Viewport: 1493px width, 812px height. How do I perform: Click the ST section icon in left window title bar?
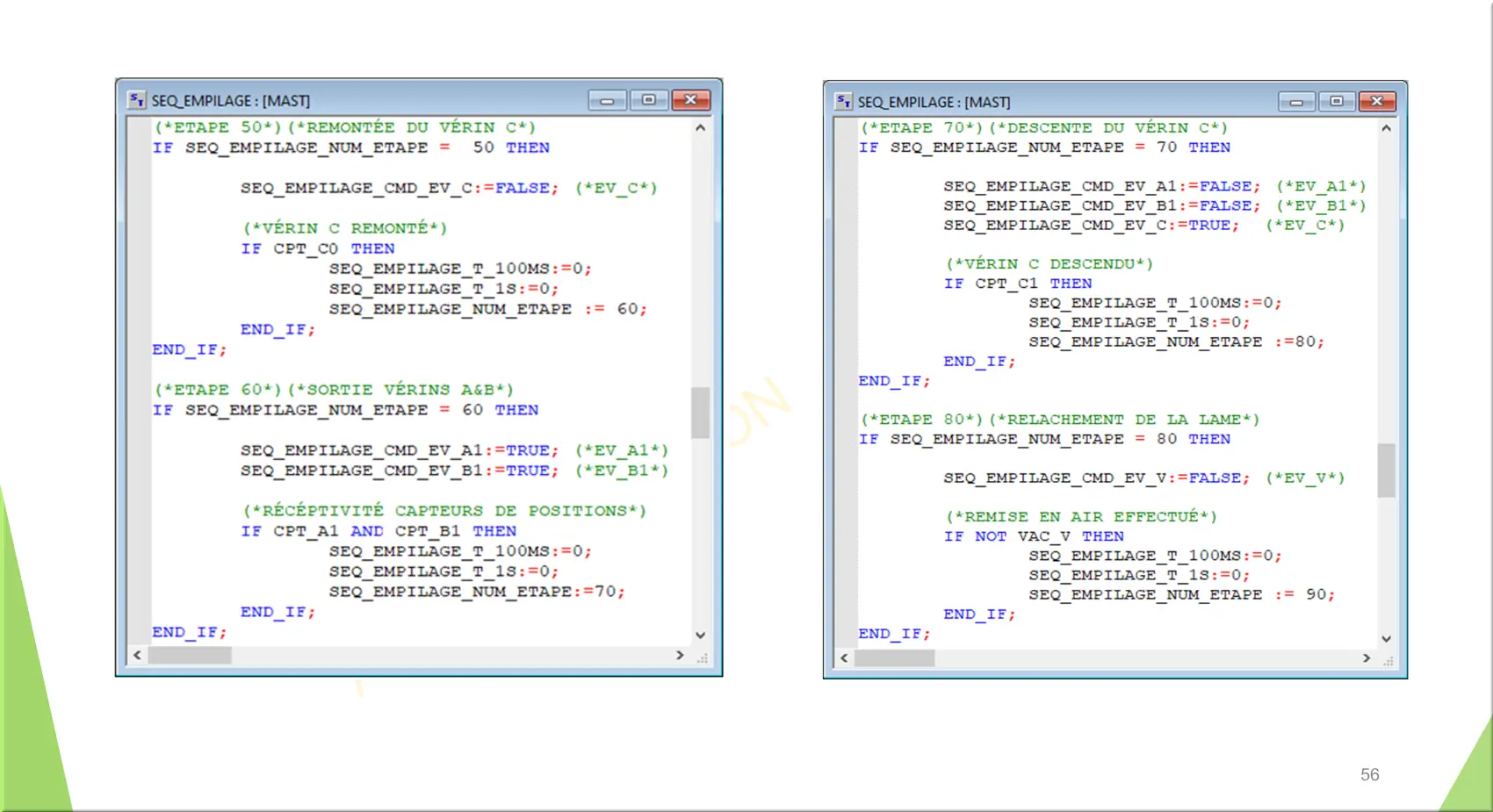(x=136, y=100)
